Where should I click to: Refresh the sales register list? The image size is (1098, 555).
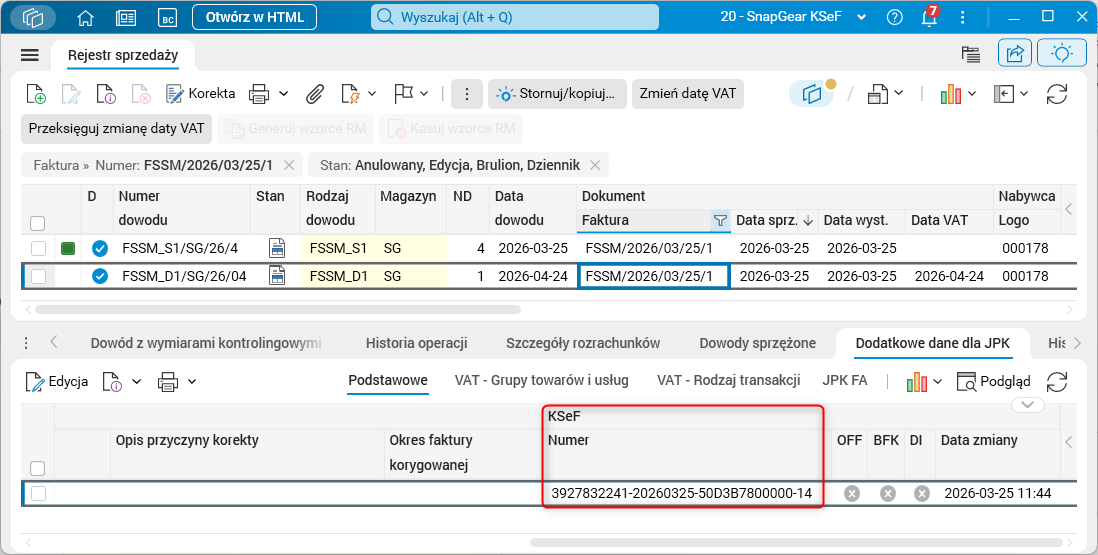(1056, 94)
